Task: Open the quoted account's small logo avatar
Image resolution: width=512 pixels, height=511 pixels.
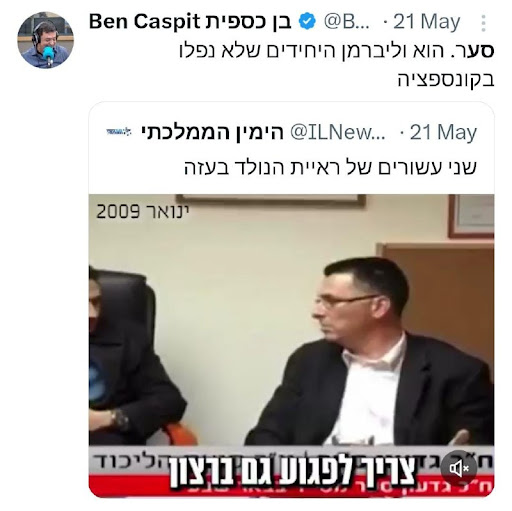Action: [x=119, y=132]
